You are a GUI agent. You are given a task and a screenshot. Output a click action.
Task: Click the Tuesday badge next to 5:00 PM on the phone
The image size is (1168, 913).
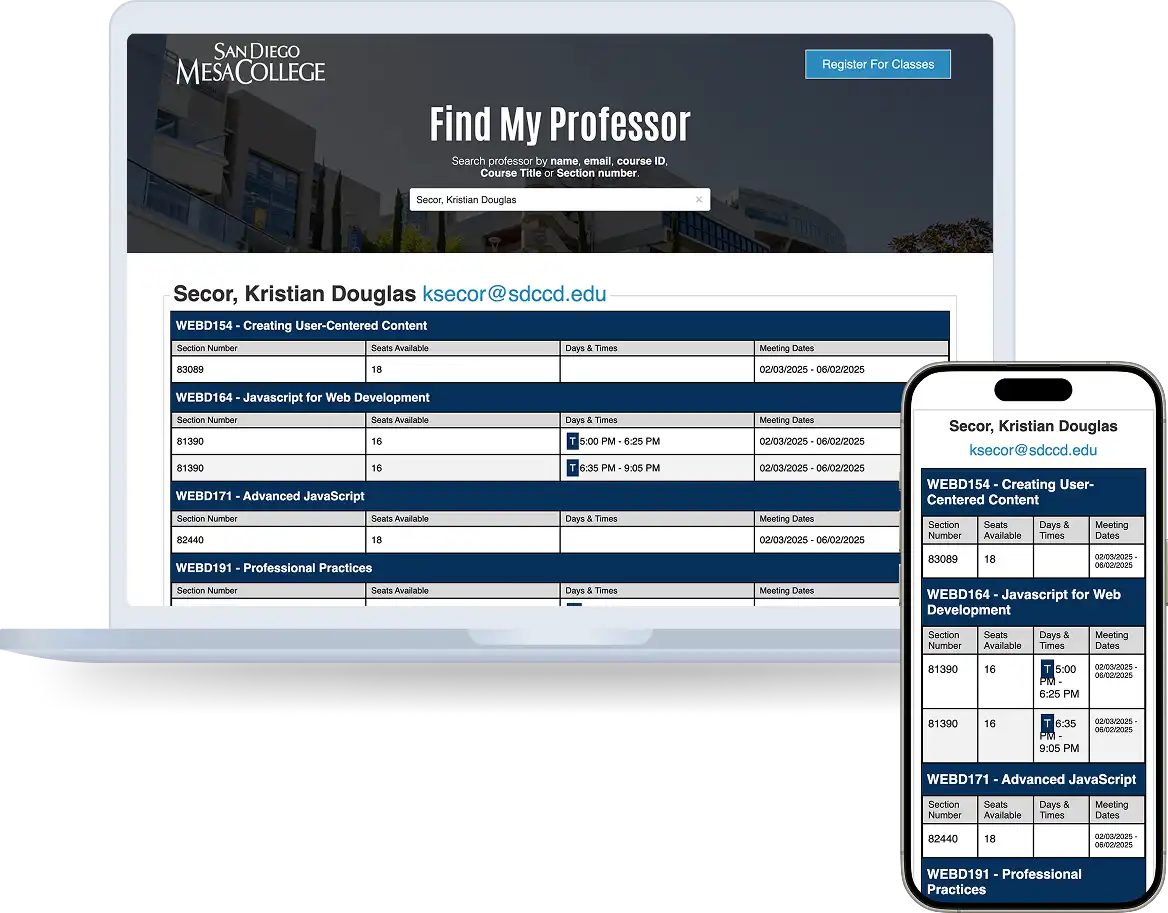(x=1047, y=669)
